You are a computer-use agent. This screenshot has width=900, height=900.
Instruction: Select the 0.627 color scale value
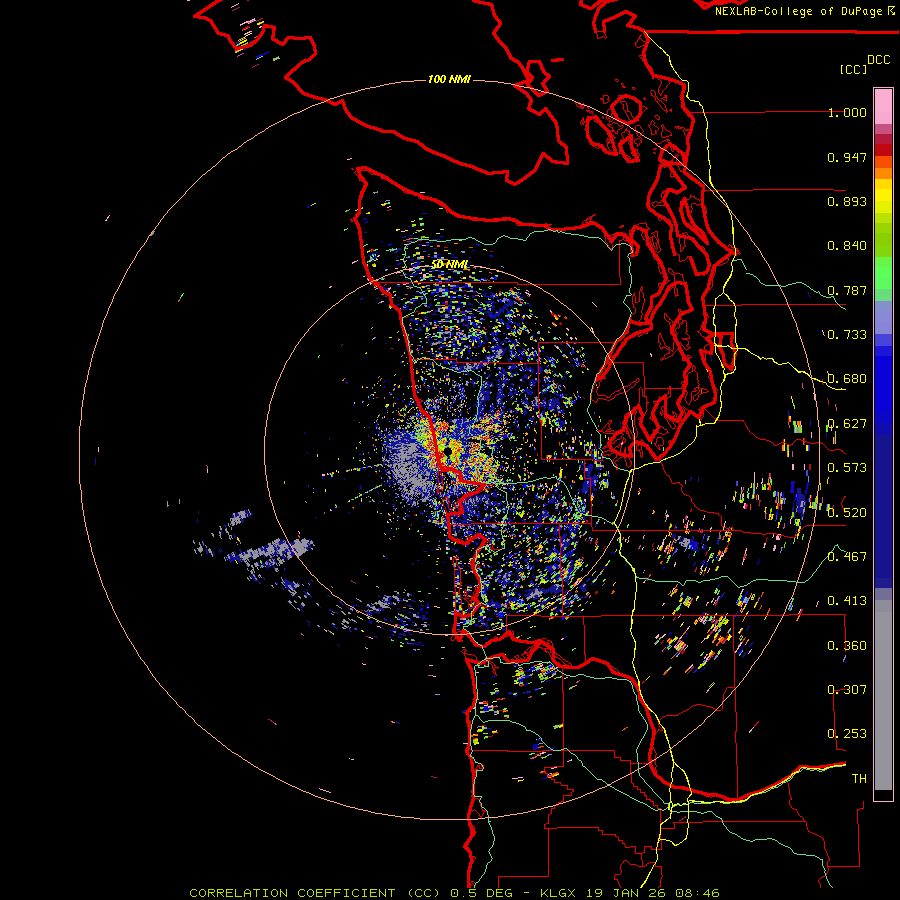[x=847, y=424]
